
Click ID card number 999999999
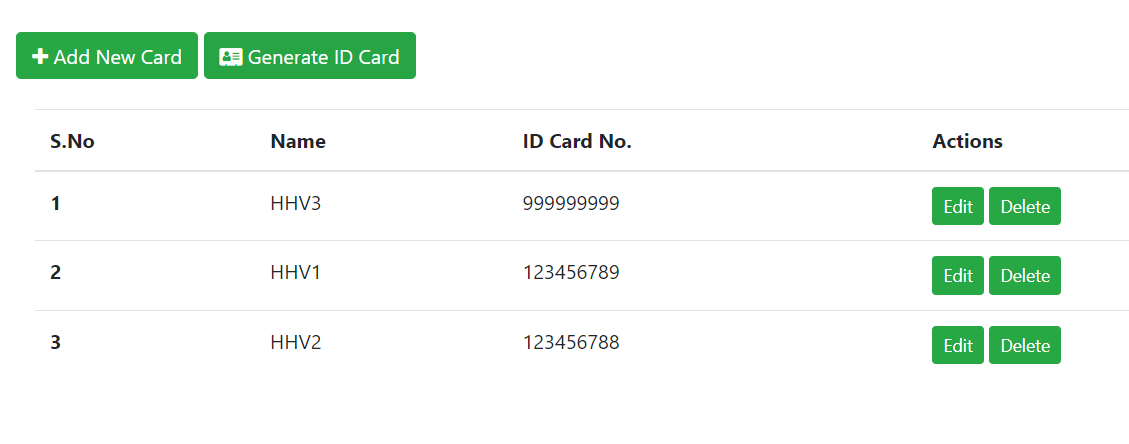click(570, 204)
